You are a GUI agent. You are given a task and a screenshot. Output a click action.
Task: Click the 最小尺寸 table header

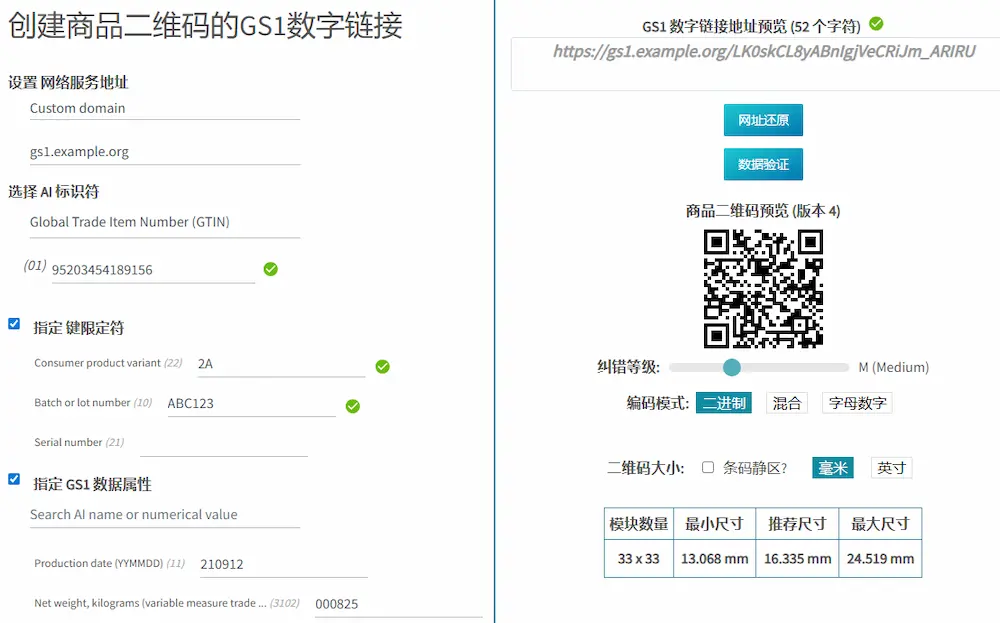pyautogui.click(x=714, y=524)
